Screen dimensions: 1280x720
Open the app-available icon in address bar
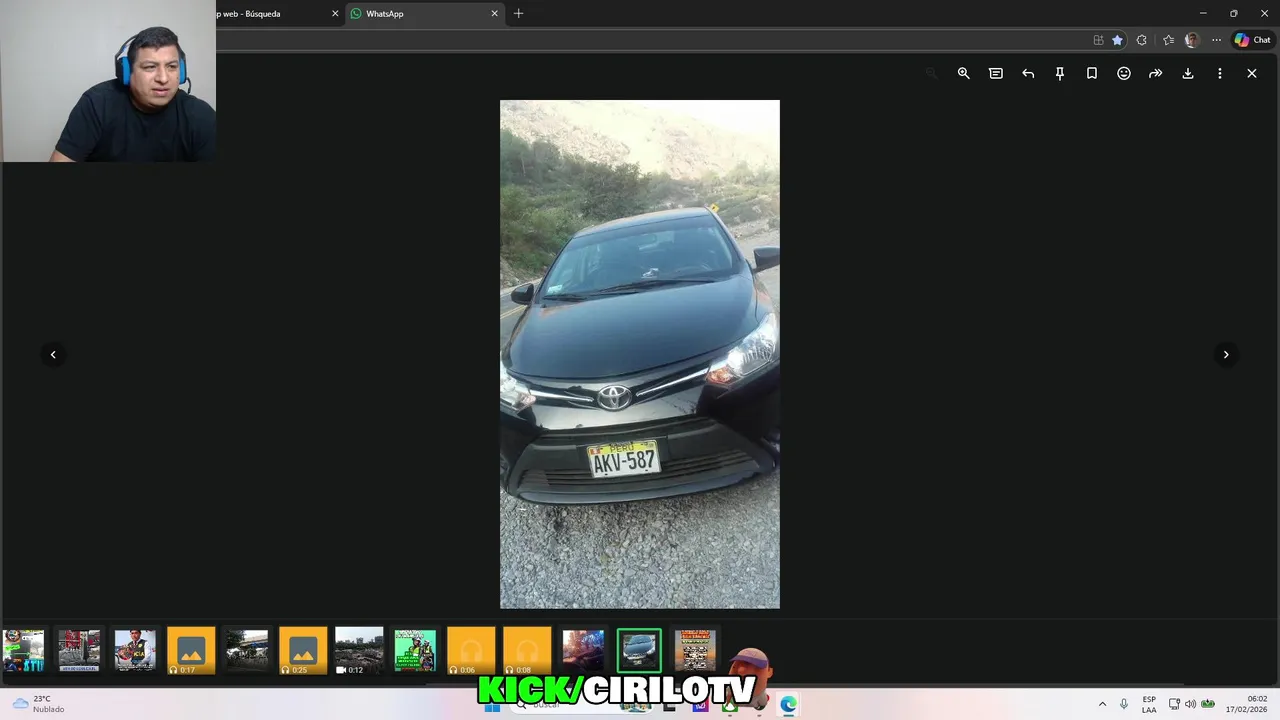[1098, 40]
